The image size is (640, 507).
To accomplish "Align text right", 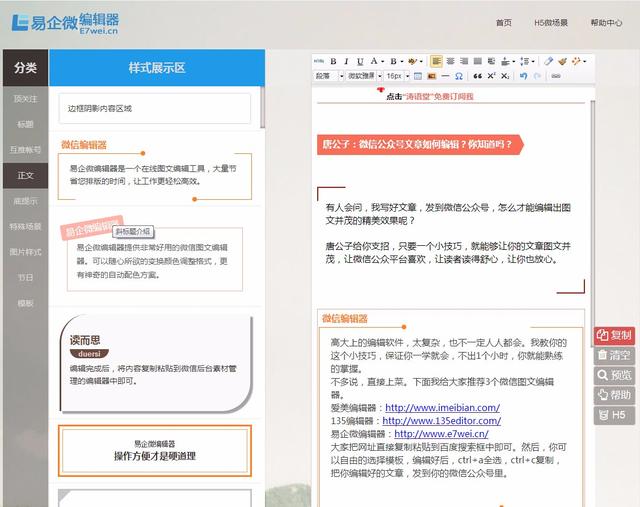I will coord(464,61).
